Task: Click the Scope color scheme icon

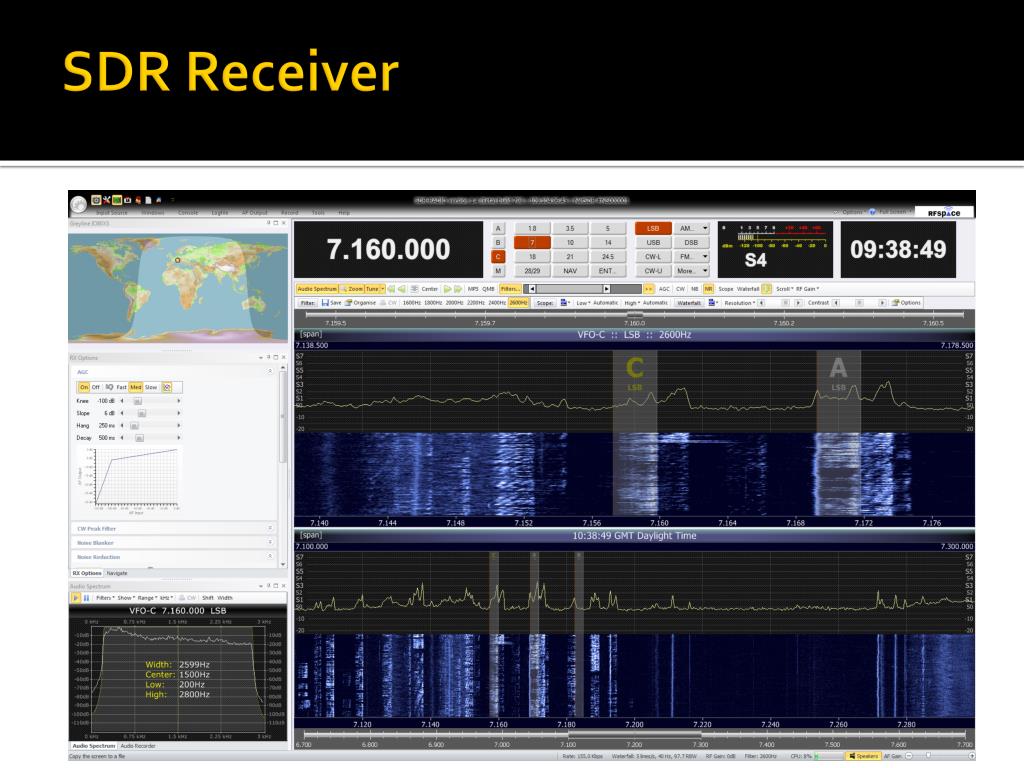Action: coord(564,303)
